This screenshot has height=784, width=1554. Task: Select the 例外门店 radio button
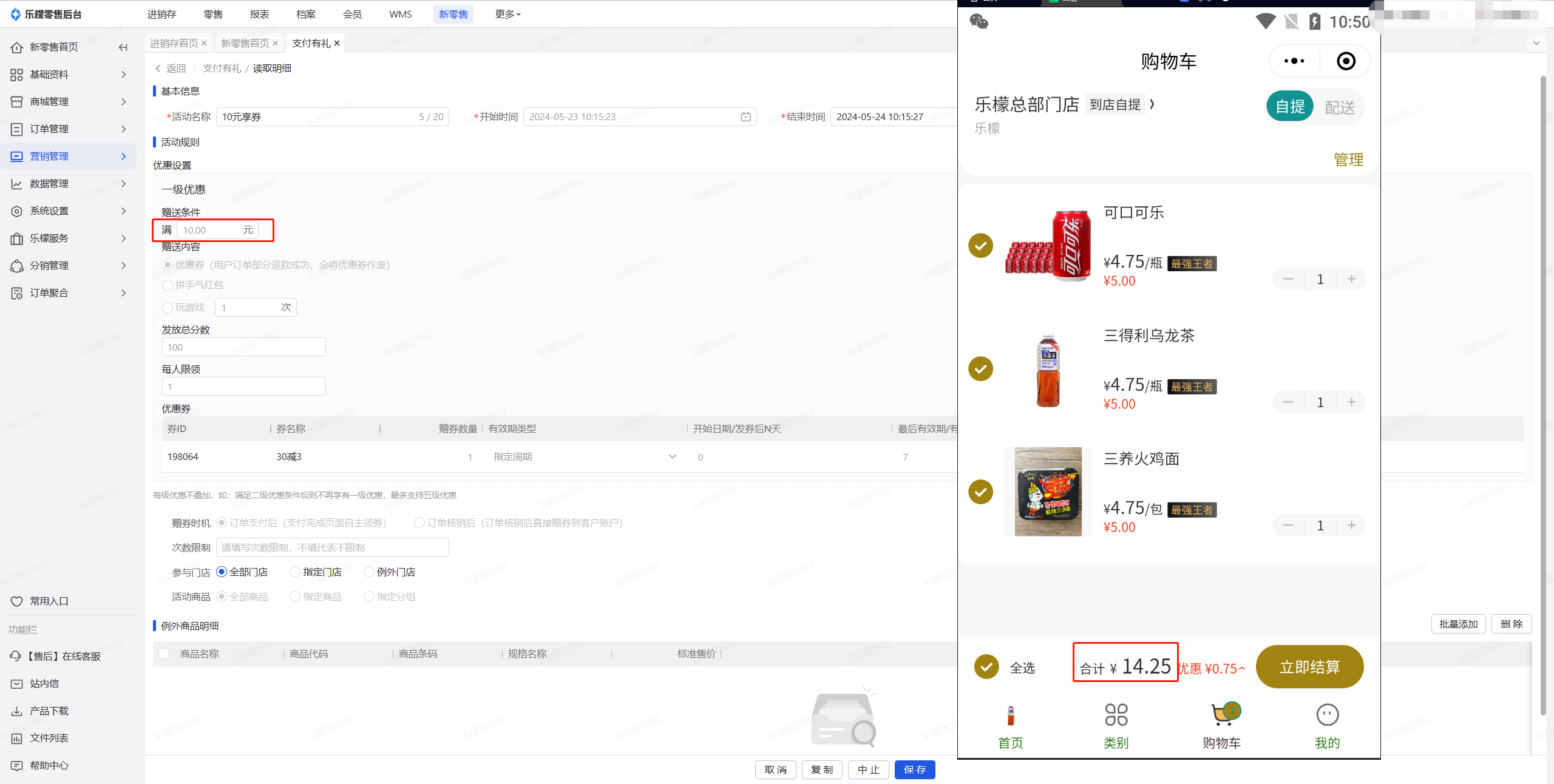[368, 572]
